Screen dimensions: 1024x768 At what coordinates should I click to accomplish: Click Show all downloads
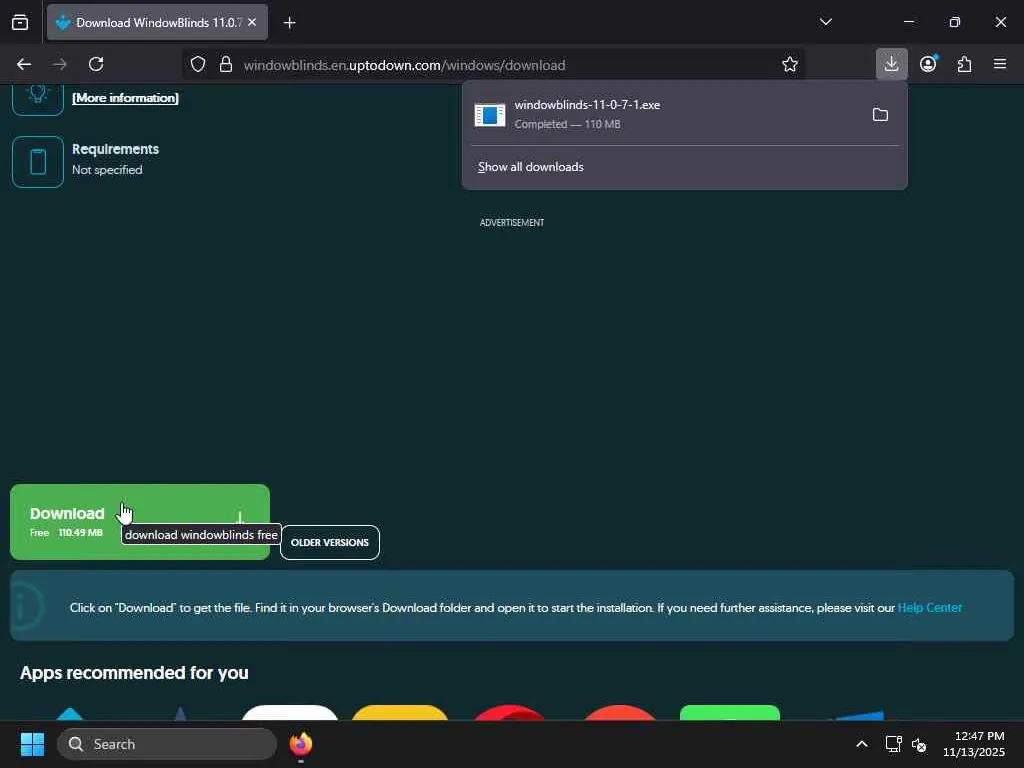(x=530, y=167)
